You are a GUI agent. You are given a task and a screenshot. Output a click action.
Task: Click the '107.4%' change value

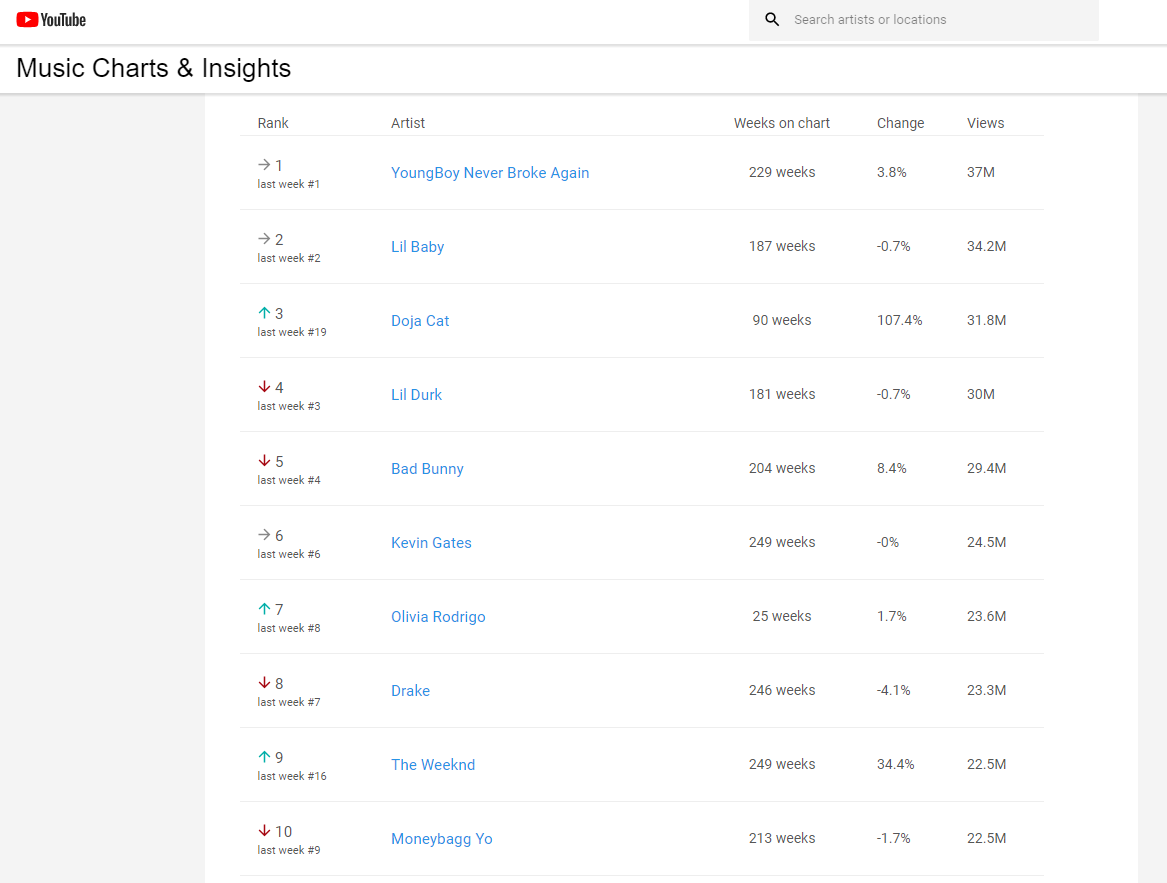click(899, 320)
